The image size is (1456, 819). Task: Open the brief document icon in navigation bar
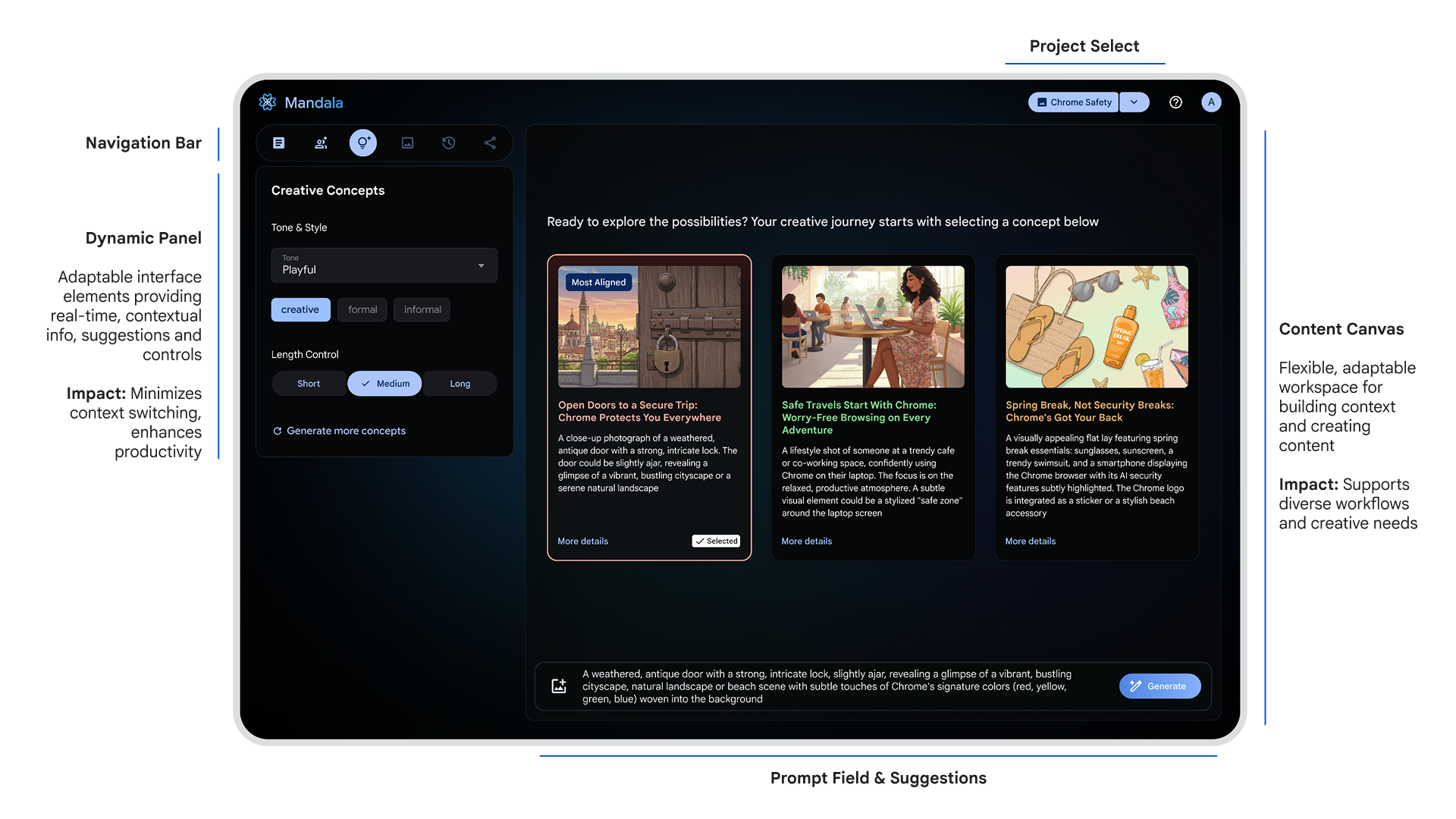(279, 143)
